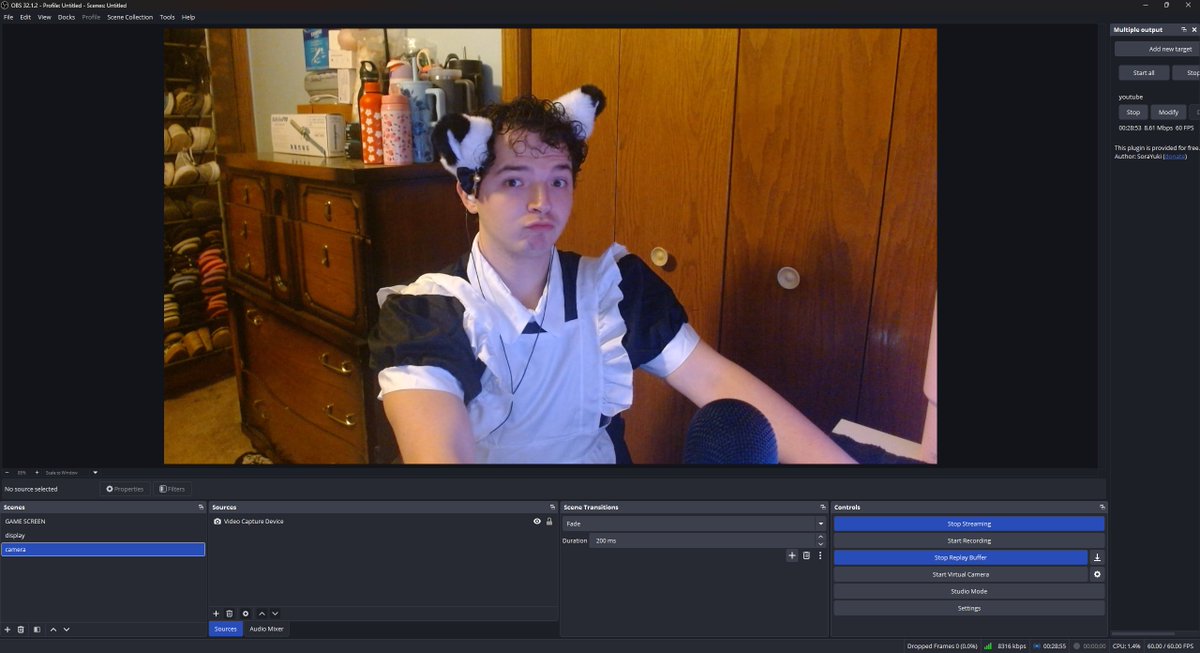This screenshot has width=1200, height=653.
Task: Open the View menu
Action: (x=44, y=17)
